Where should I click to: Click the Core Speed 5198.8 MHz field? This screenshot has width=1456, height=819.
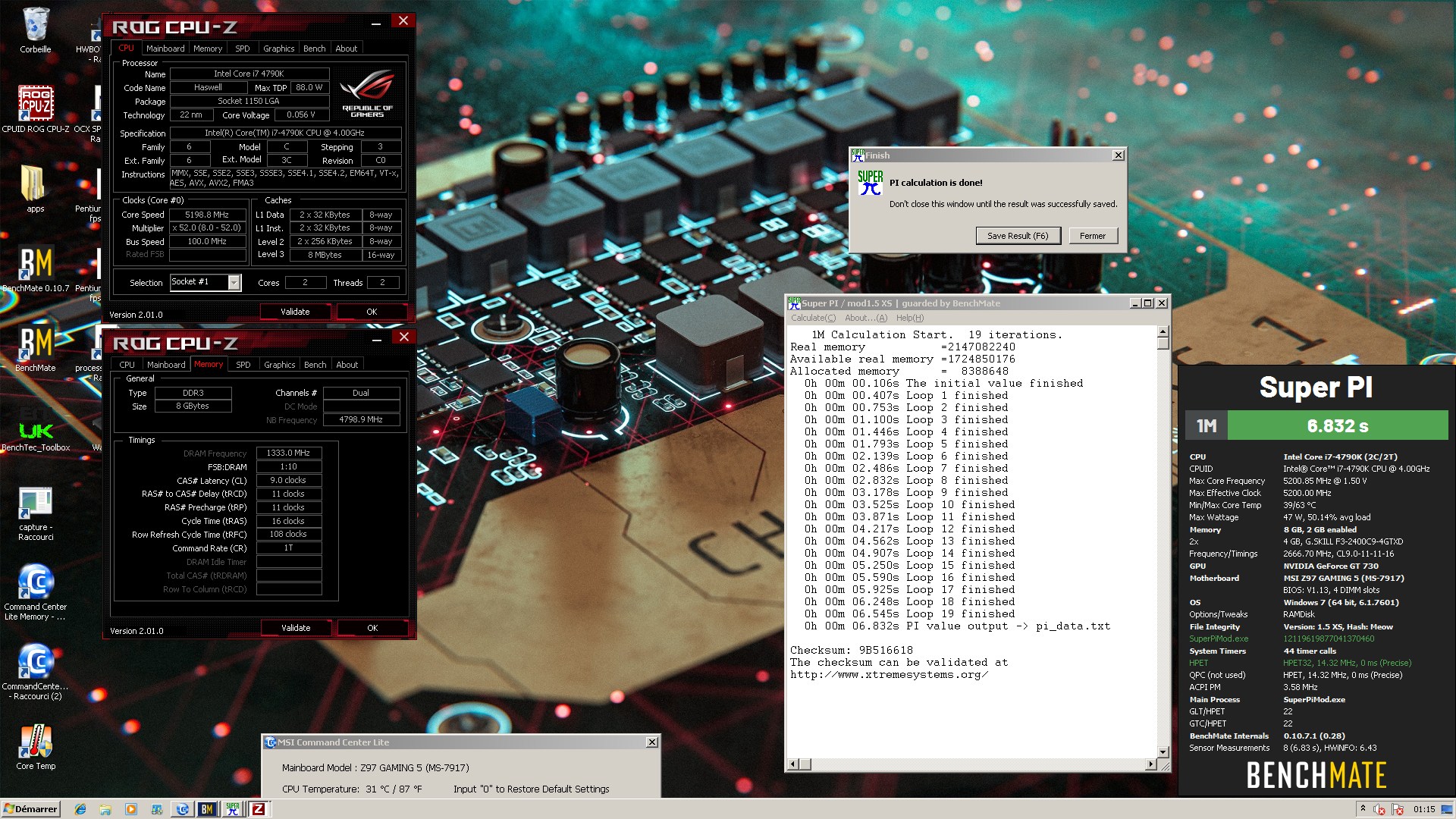click(x=207, y=215)
